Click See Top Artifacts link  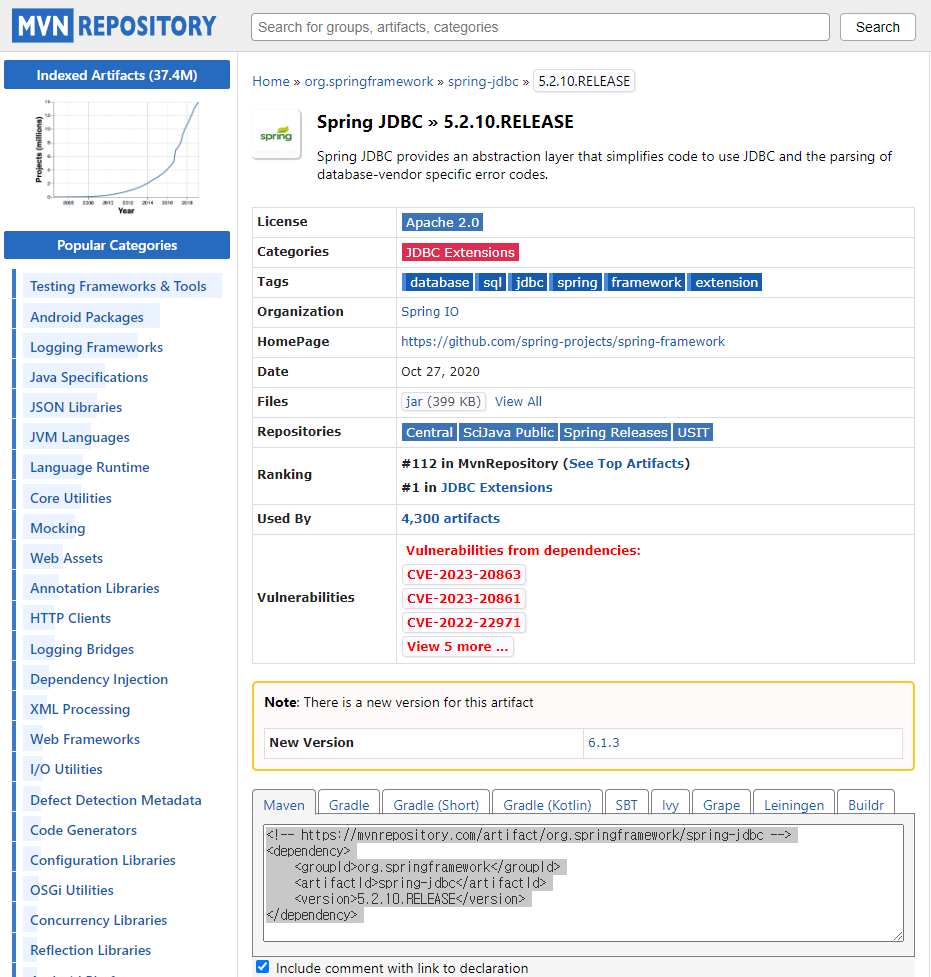(x=626, y=464)
